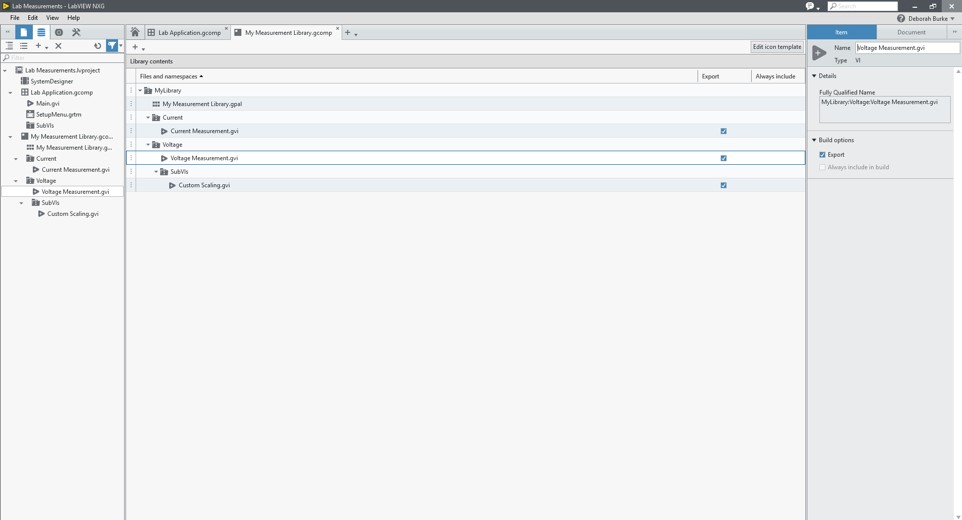The width and height of the screenshot is (962, 520).
Task: Sort by Files and namespaces column header
Action: [417, 76]
